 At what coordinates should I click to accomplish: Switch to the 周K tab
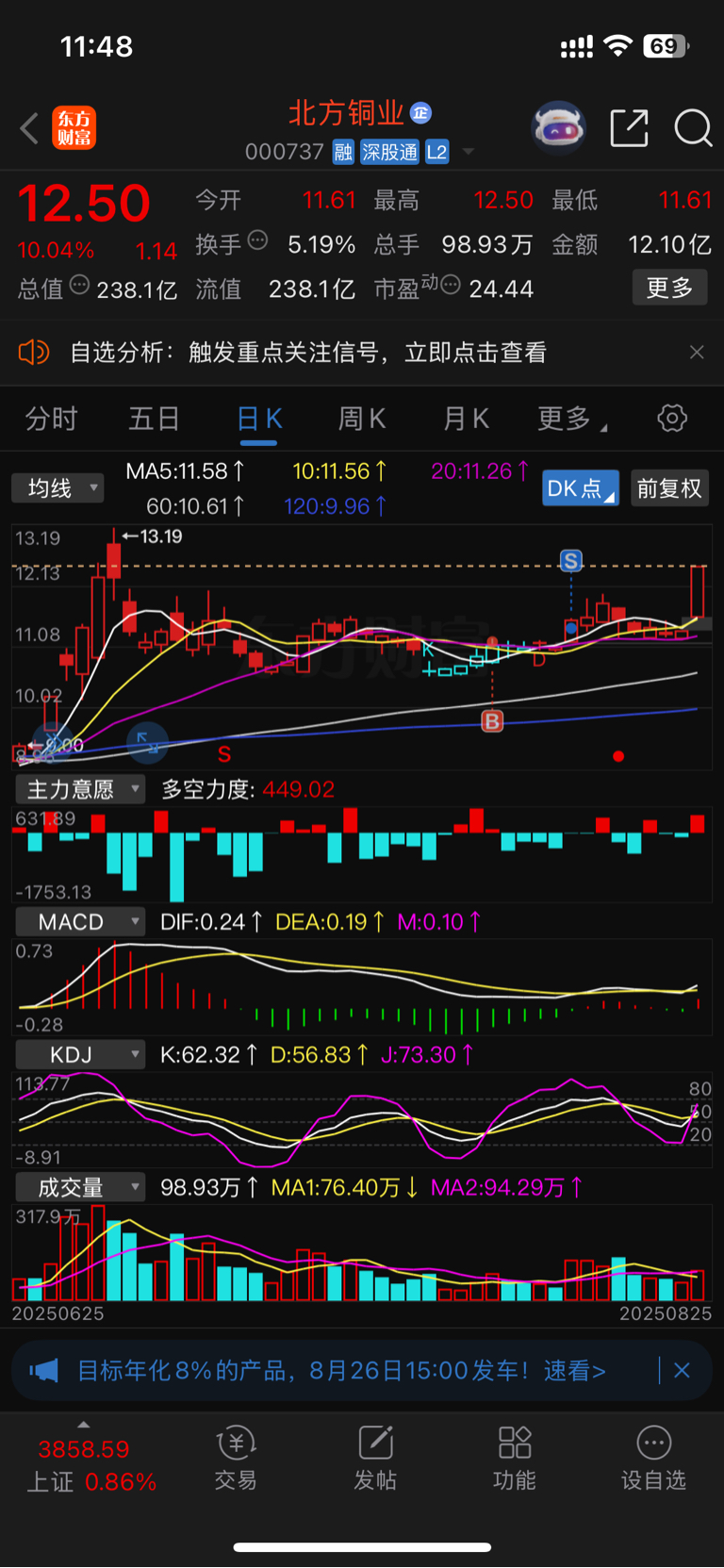362,419
